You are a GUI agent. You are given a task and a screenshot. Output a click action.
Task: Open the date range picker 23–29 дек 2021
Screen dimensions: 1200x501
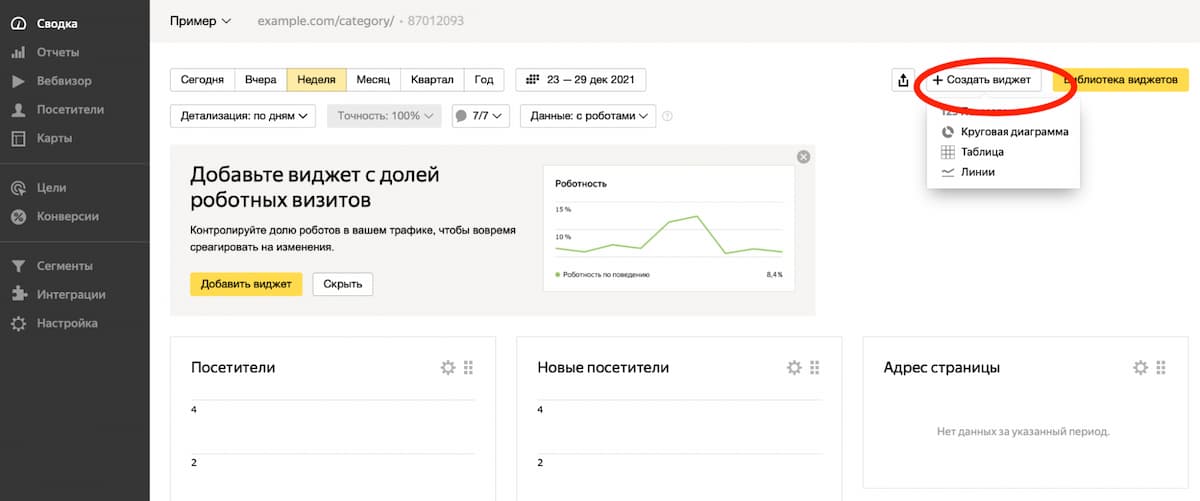point(581,80)
